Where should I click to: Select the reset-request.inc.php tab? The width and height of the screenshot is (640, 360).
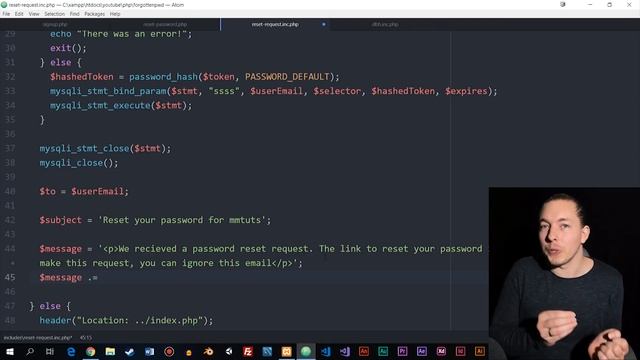pyautogui.click(x=275, y=24)
